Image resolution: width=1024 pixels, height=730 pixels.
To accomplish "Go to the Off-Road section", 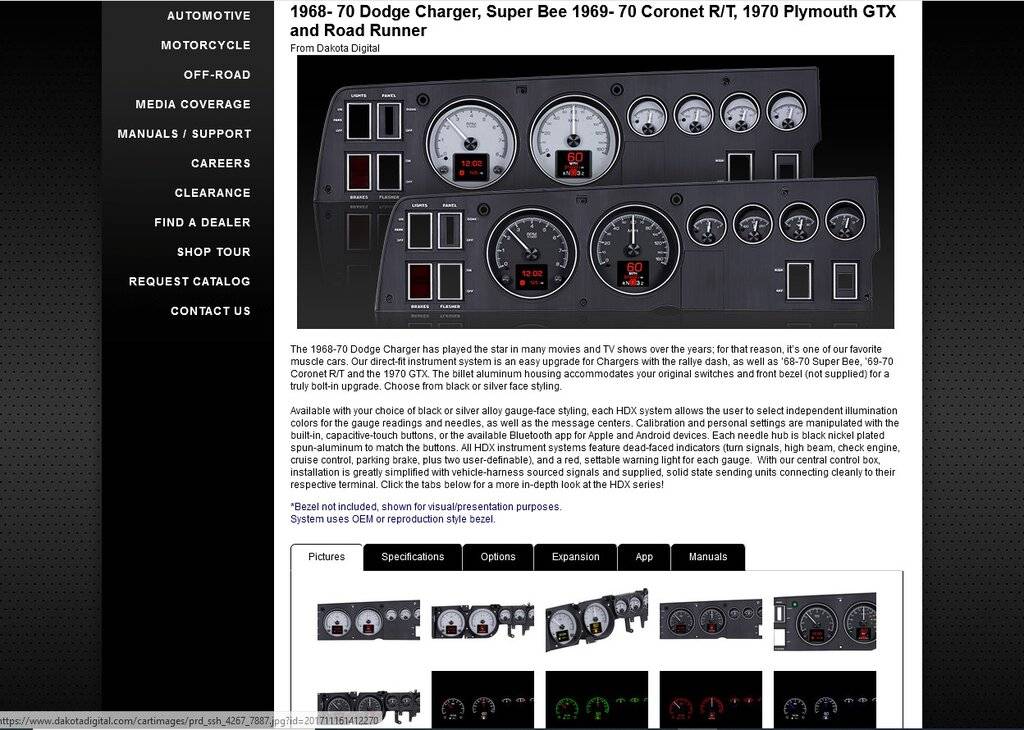I will 216,75.
